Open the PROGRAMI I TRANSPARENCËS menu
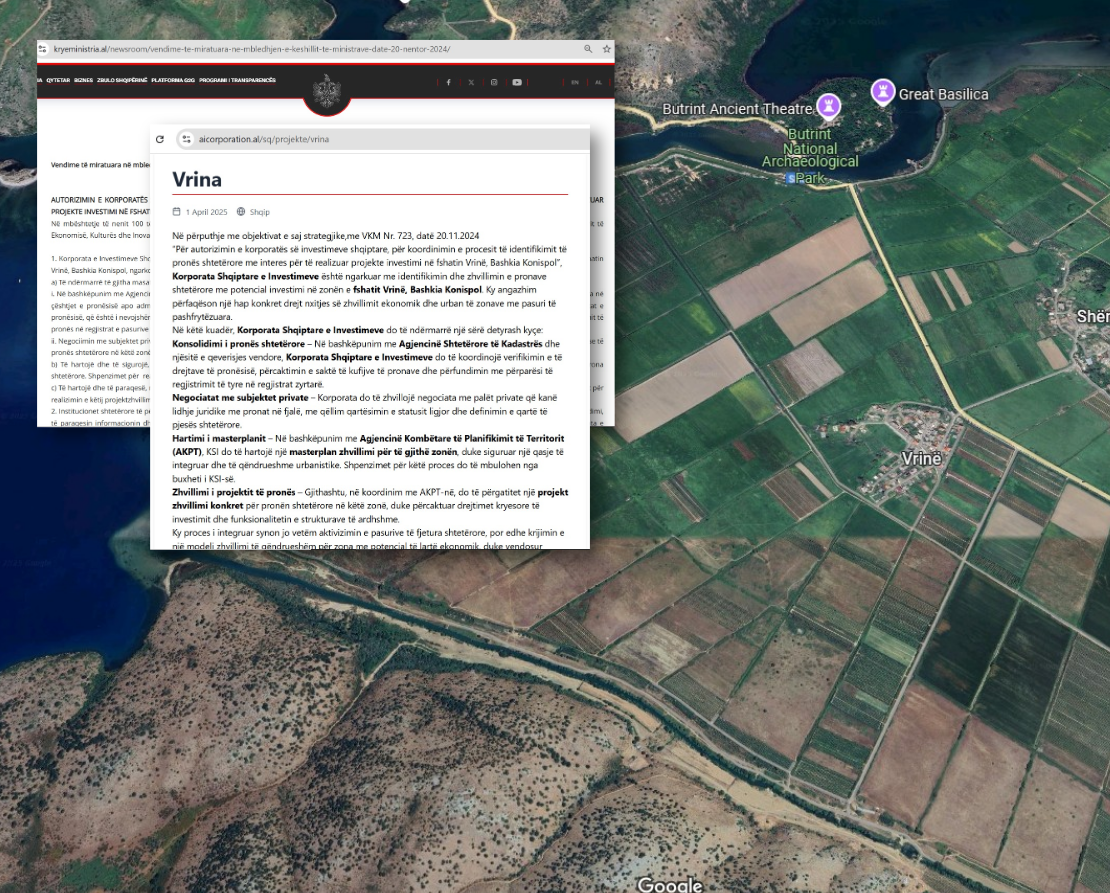 [237, 80]
